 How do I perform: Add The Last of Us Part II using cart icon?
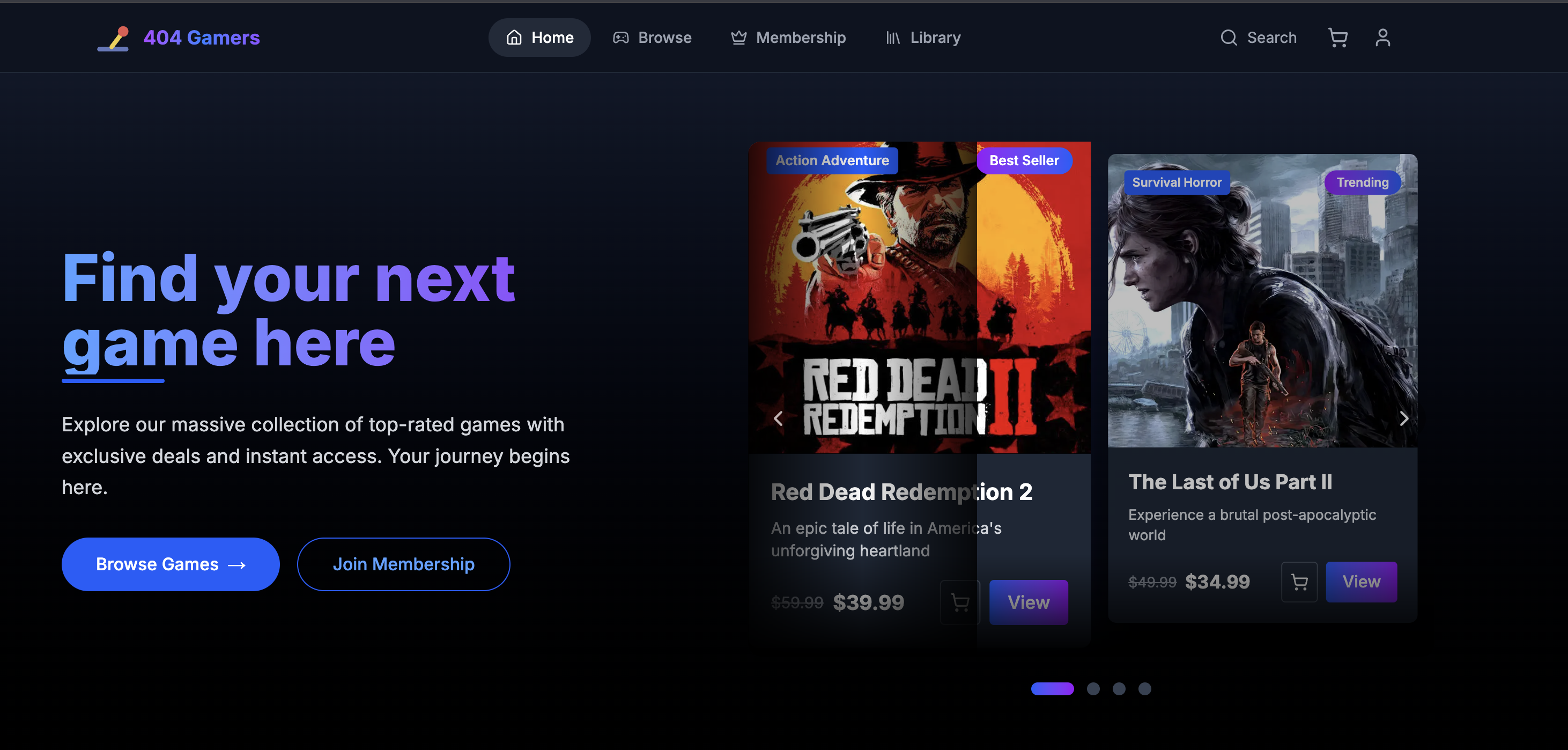[x=1299, y=582]
